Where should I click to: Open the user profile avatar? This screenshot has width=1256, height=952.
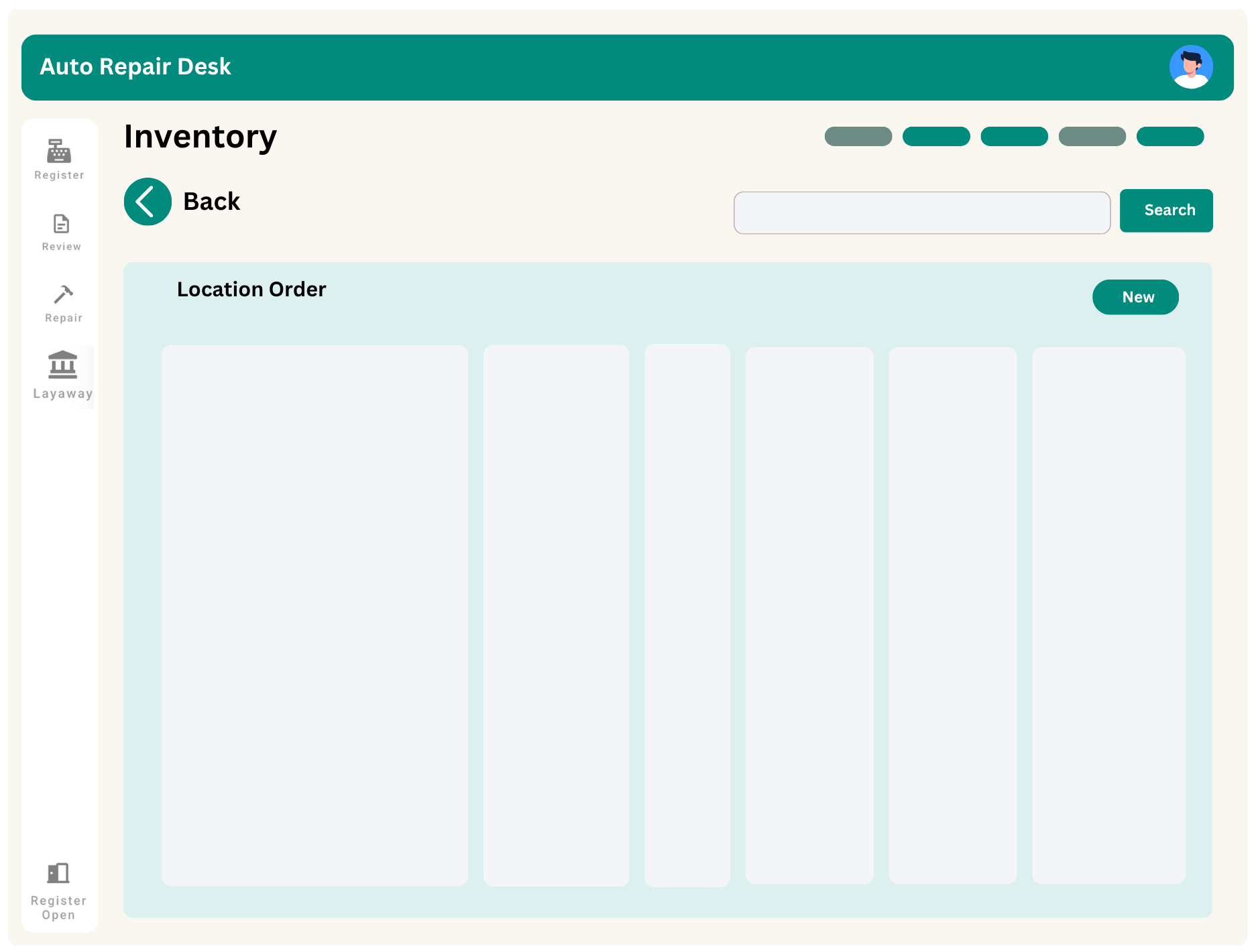click(x=1190, y=67)
